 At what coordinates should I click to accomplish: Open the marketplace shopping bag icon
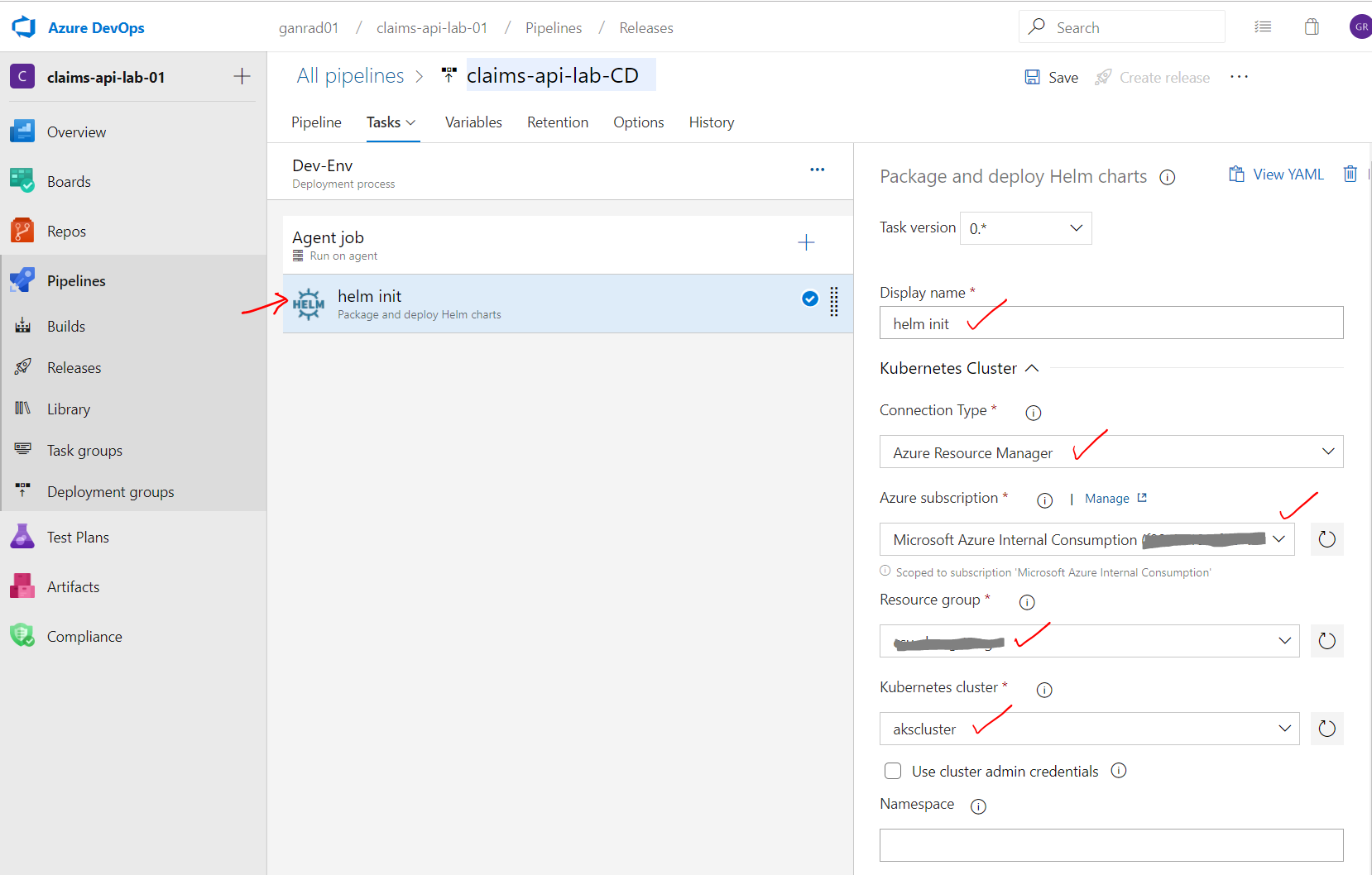[1312, 27]
